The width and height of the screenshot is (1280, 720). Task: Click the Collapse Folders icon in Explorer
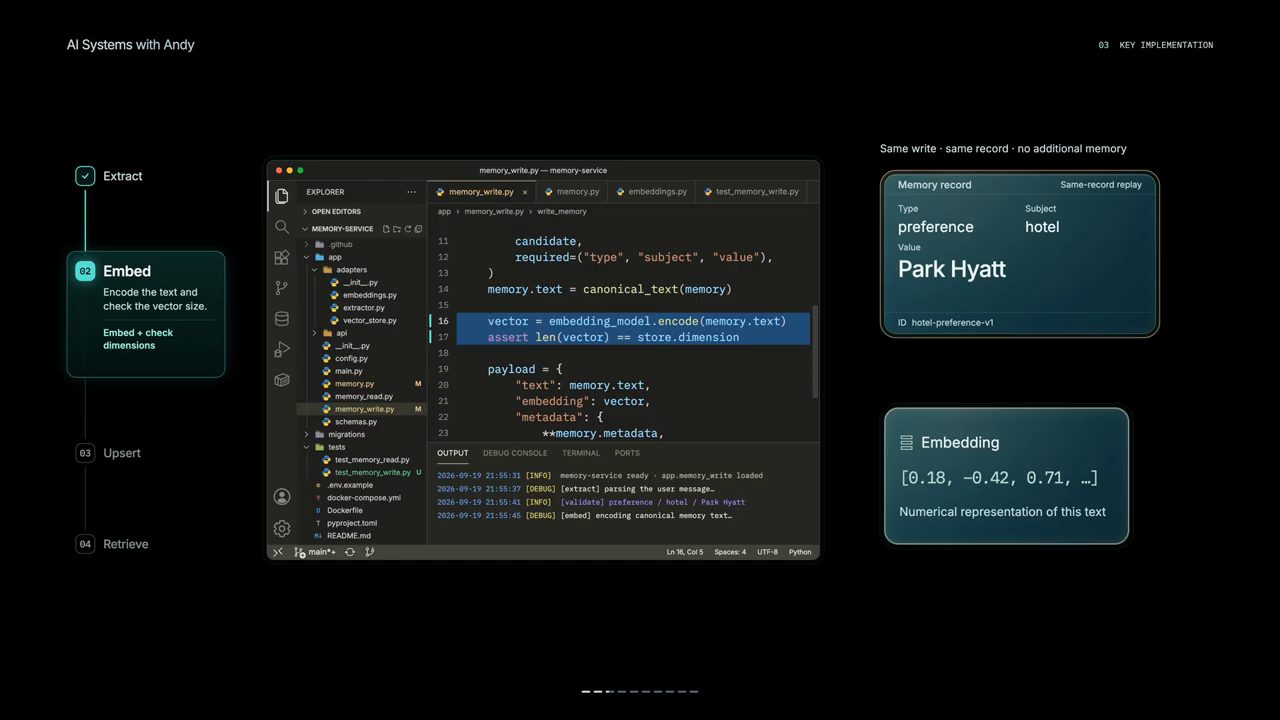(x=418, y=229)
